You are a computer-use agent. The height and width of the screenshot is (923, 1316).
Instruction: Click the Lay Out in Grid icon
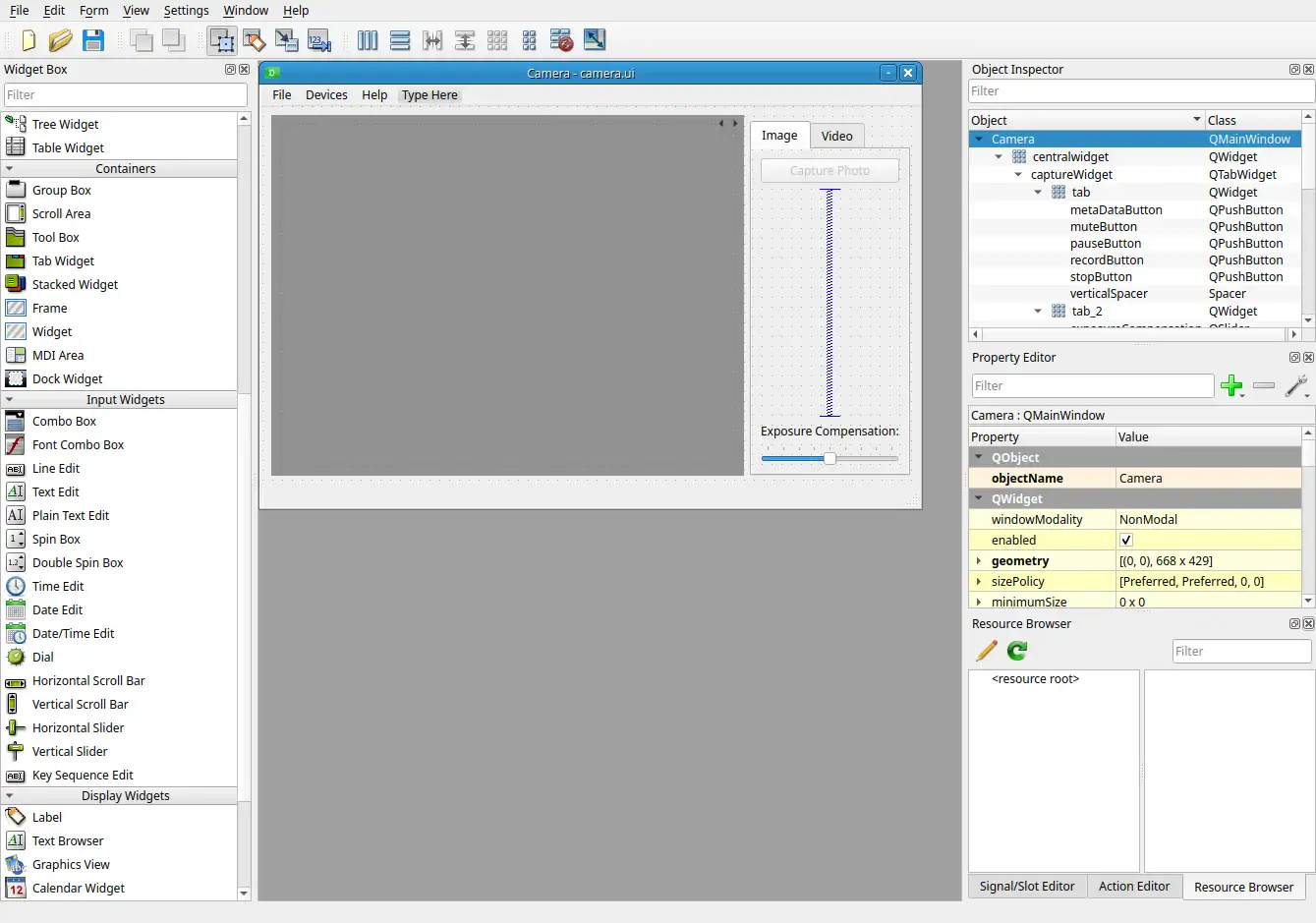point(497,40)
